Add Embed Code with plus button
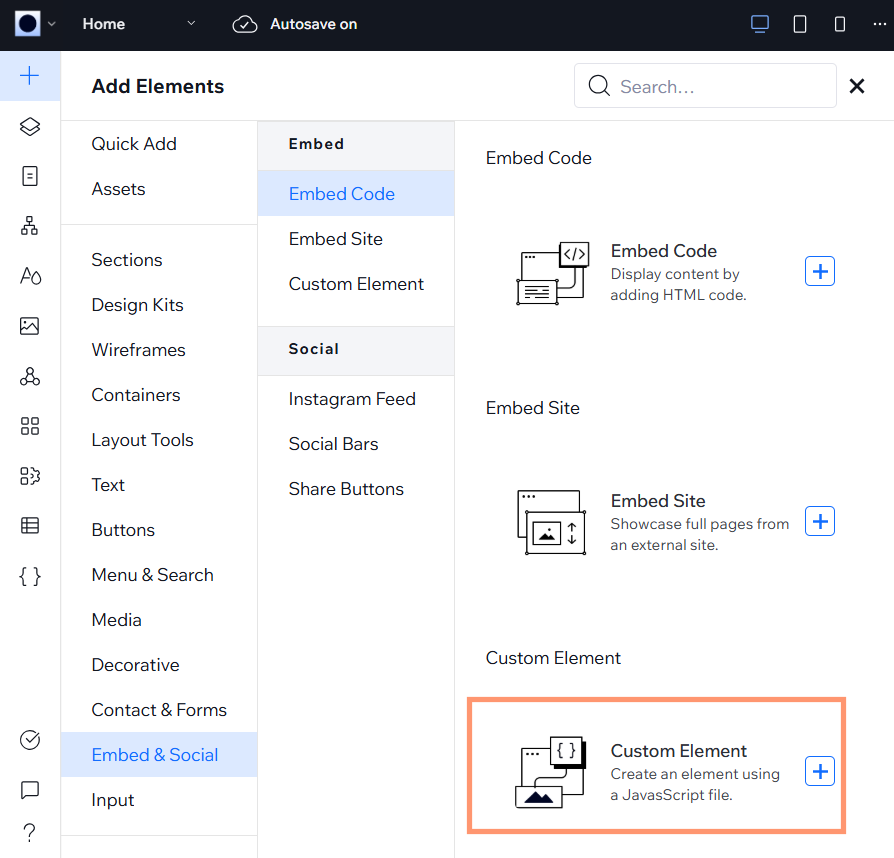This screenshot has width=894, height=858. pos(820,271)
